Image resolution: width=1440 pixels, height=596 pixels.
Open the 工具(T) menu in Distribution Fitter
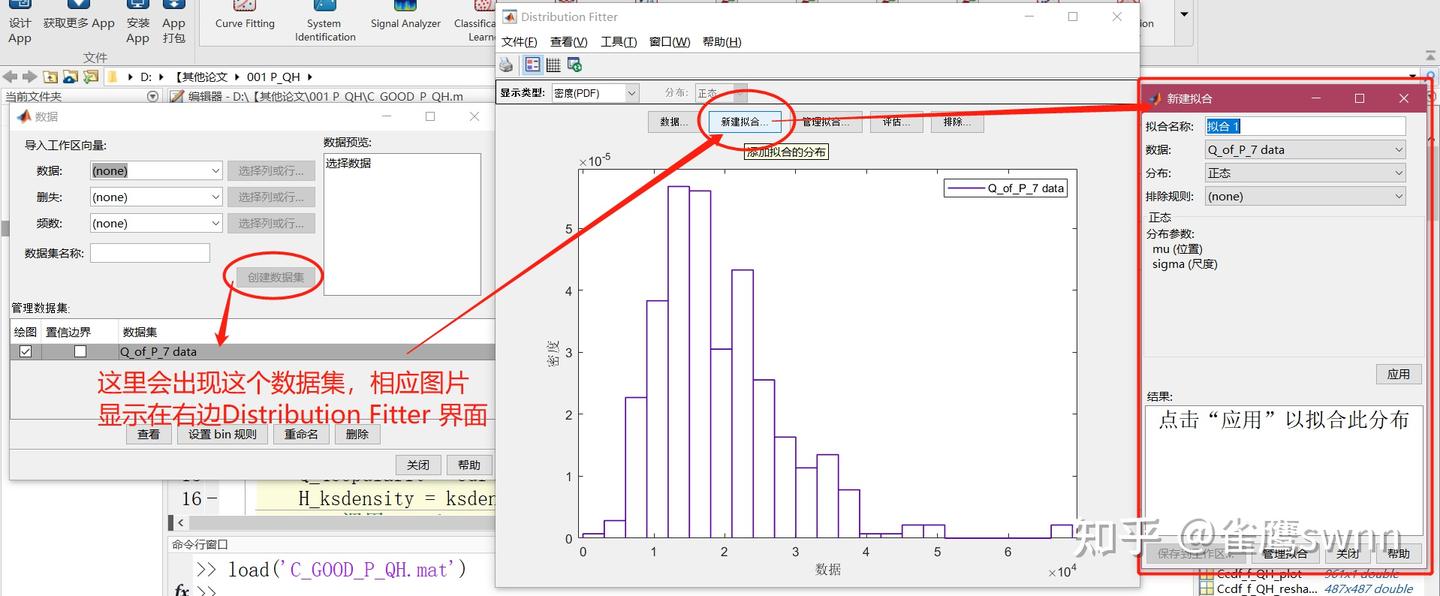coord(618,42)
